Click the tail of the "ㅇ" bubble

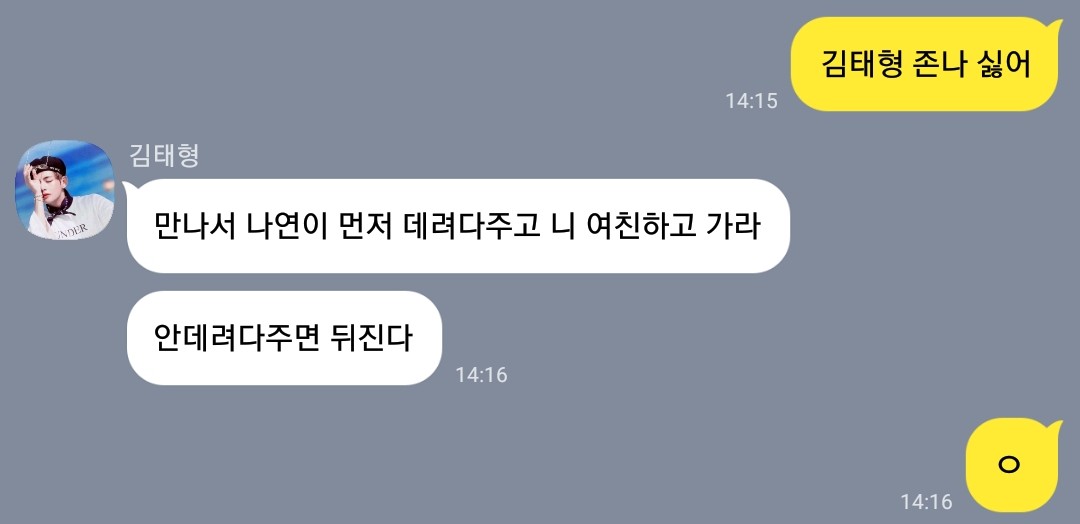(1055, 429)
